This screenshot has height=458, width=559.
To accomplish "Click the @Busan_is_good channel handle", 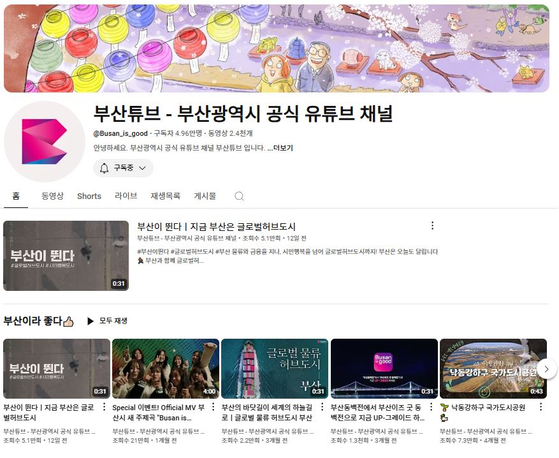I will point(120,134).
